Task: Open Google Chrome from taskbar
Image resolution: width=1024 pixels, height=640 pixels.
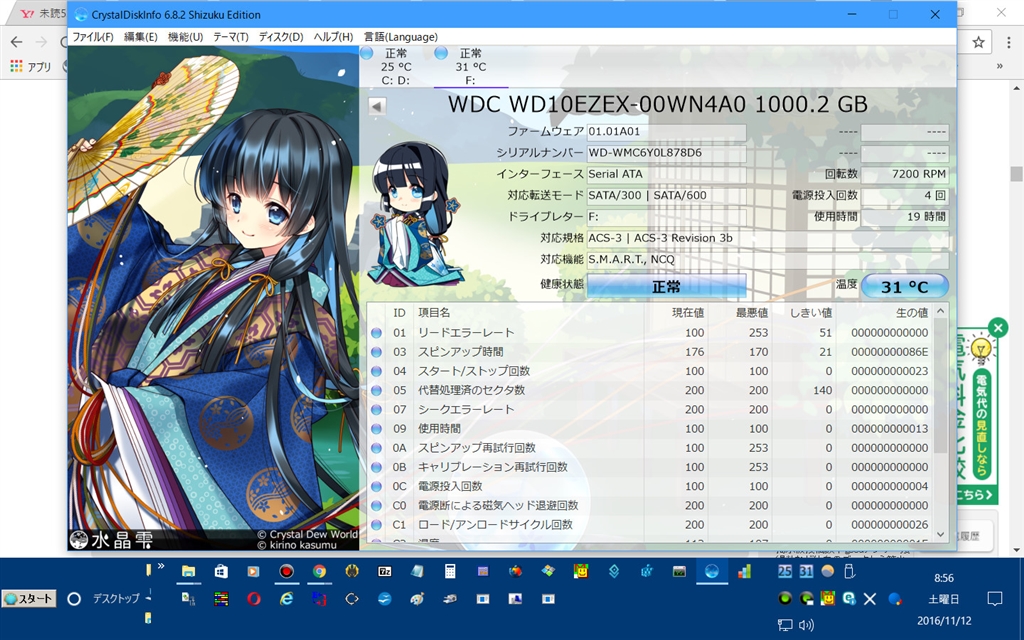Action: (x=319, y=571)
